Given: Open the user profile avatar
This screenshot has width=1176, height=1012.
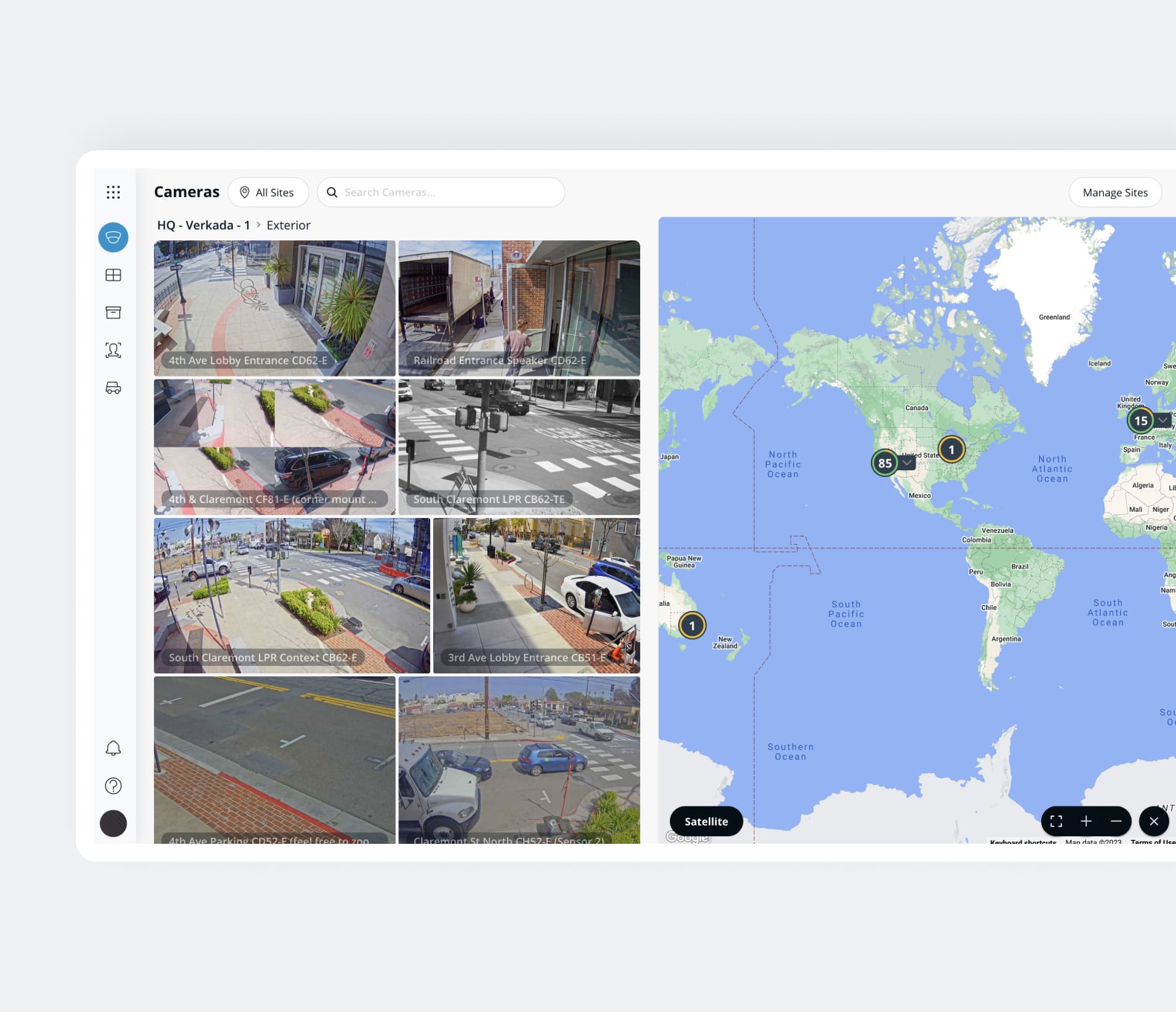Looking at the screenshot, I should pyautogui.click(x=113, y=824).
